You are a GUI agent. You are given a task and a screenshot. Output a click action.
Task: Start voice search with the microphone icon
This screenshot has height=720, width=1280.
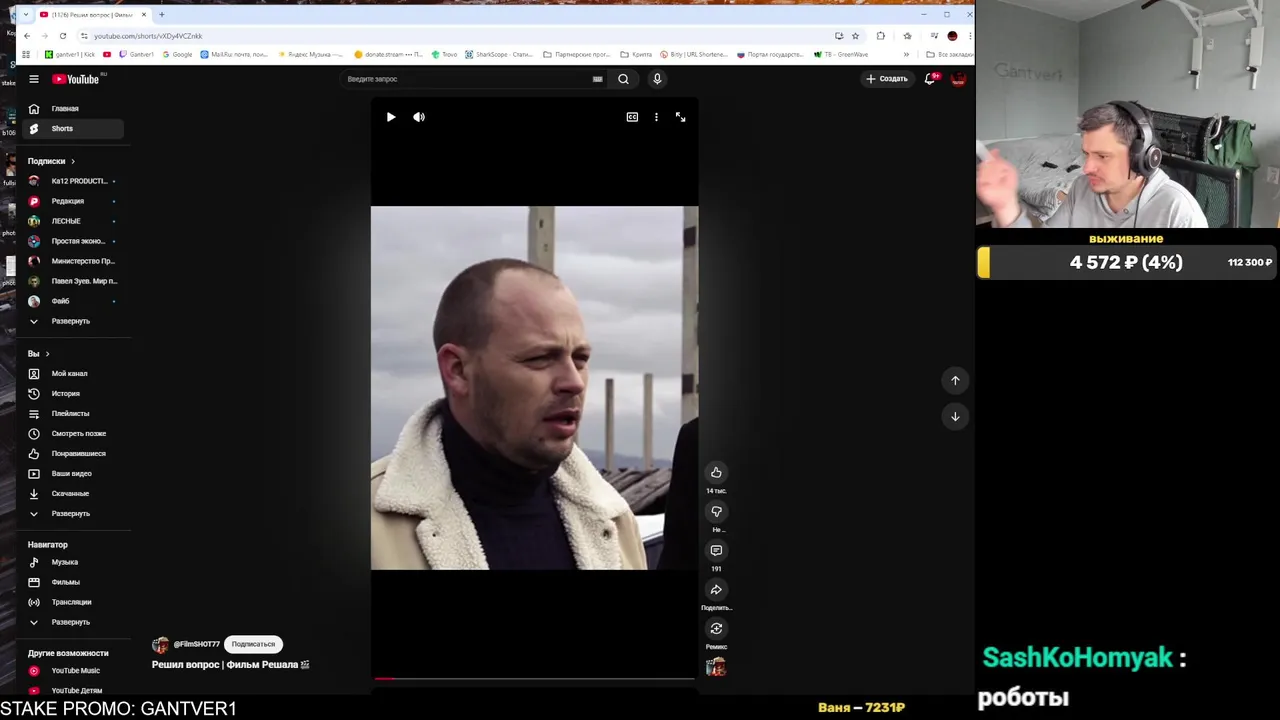[657, 79]
